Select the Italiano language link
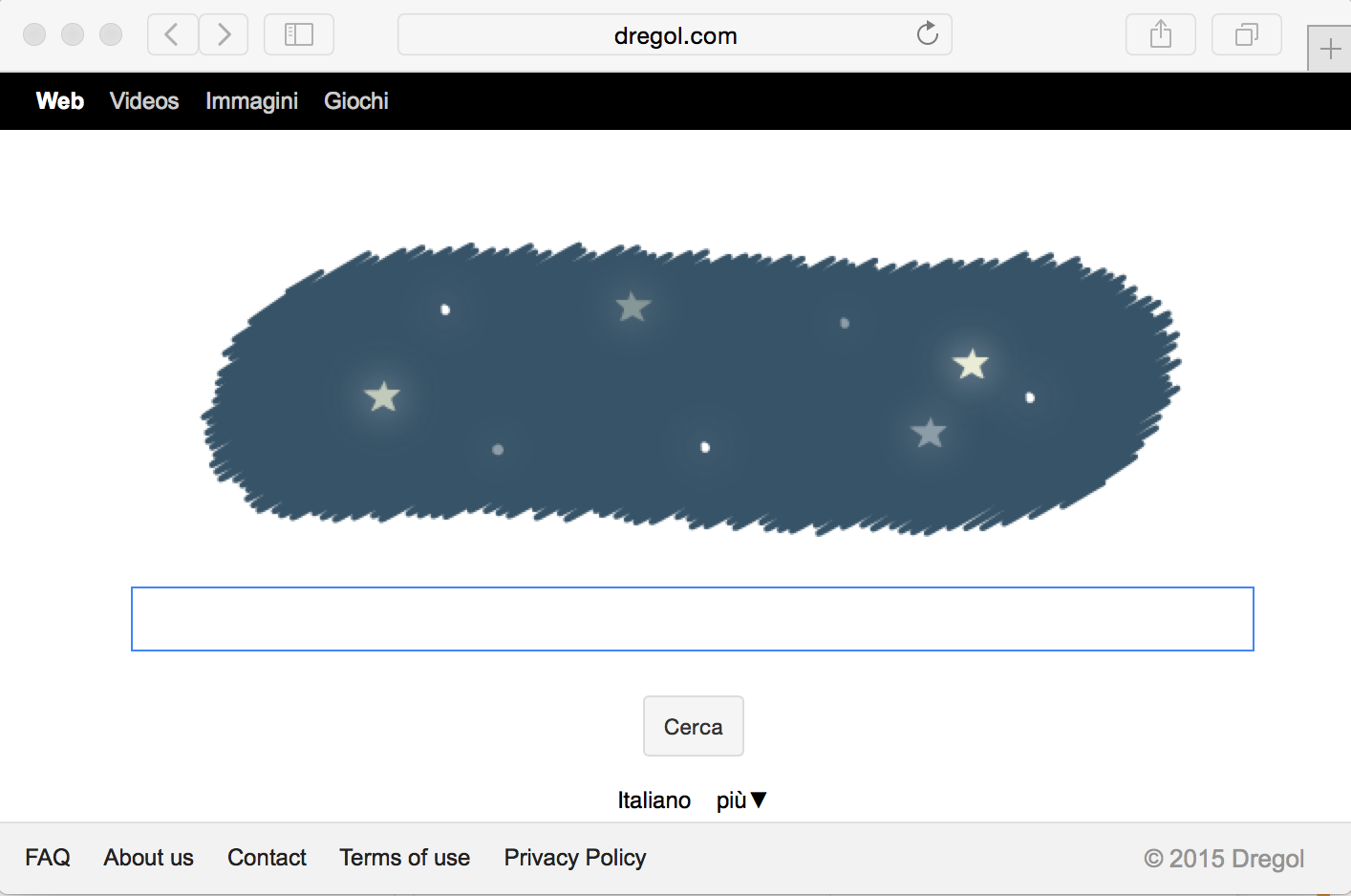Image resolution: width=1351 pixels, height=896 pixels. [x=654, y=800]
